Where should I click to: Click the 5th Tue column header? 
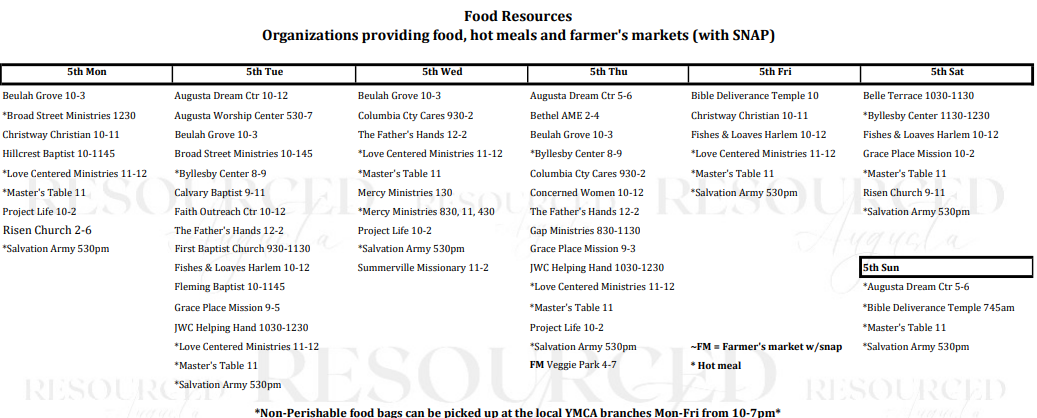pyautogui.click(x=264, y=72)
